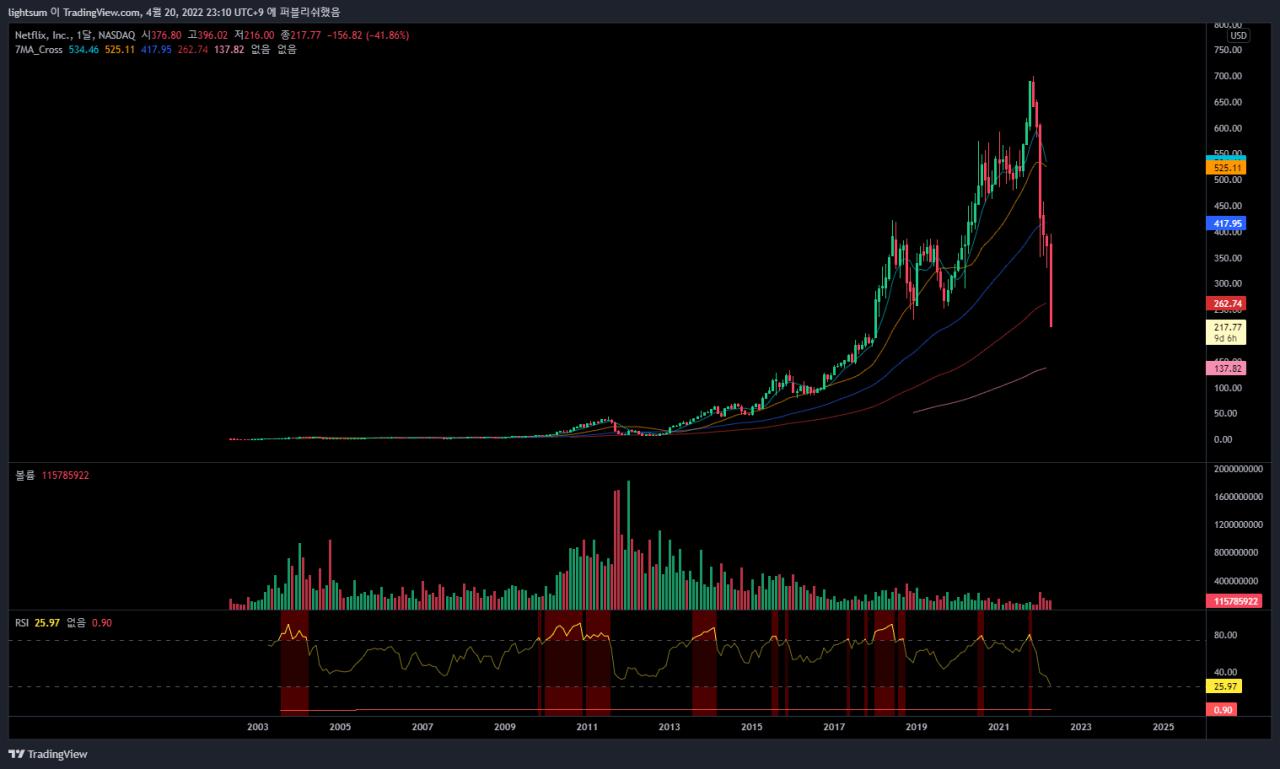Click the yellow 25.97 RSI legend value
This screenshot has height=769, width=1280.
tap(47, 622)
